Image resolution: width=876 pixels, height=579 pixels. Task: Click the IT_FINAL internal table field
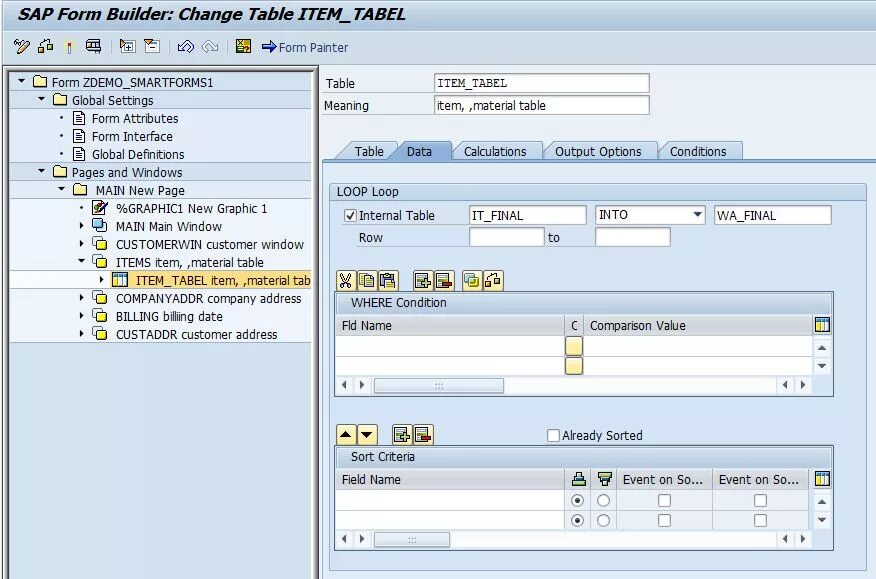pyautogui.click(x=527, y=215)
